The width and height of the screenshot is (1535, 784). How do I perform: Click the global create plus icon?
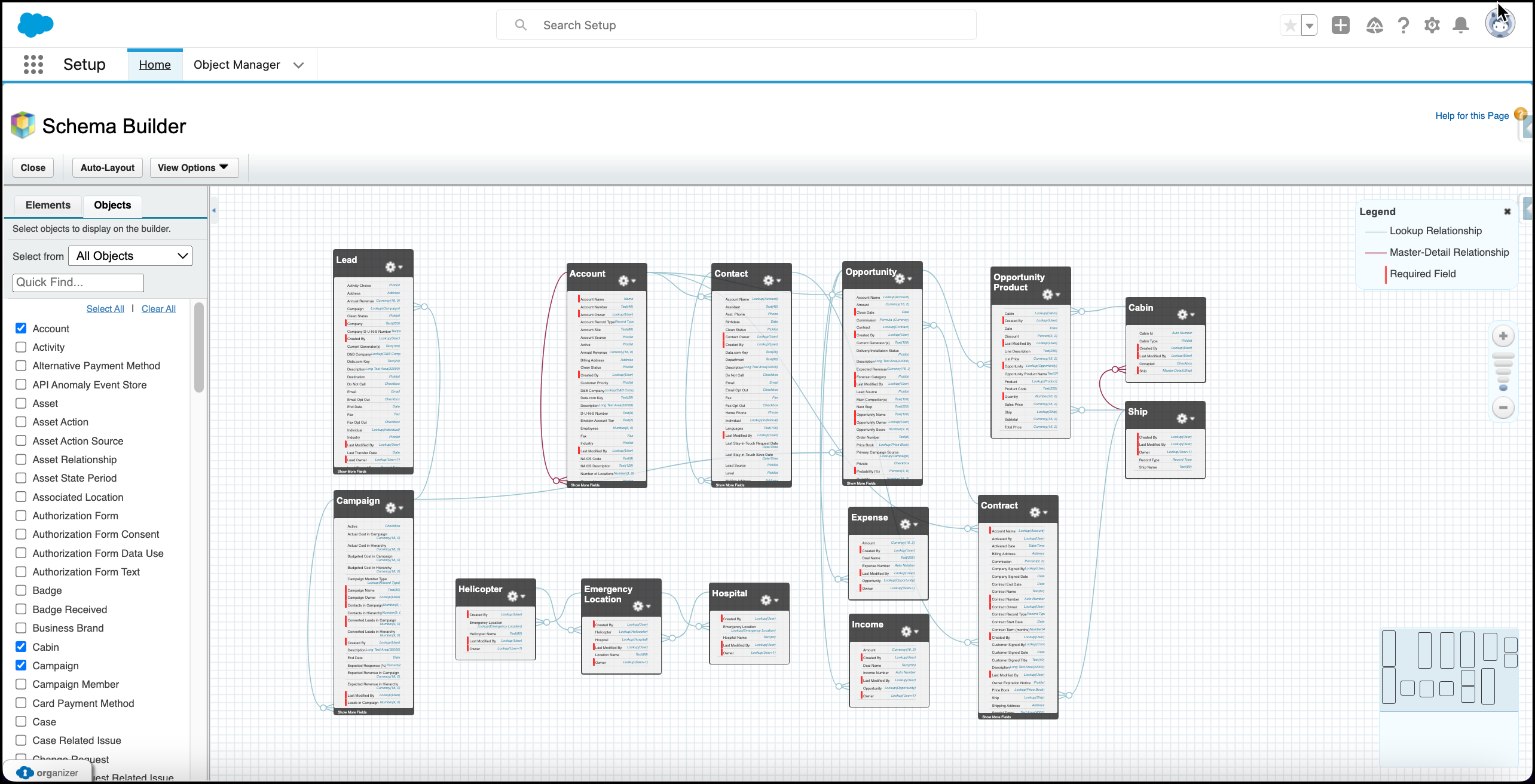click(x=1341, y=25)
